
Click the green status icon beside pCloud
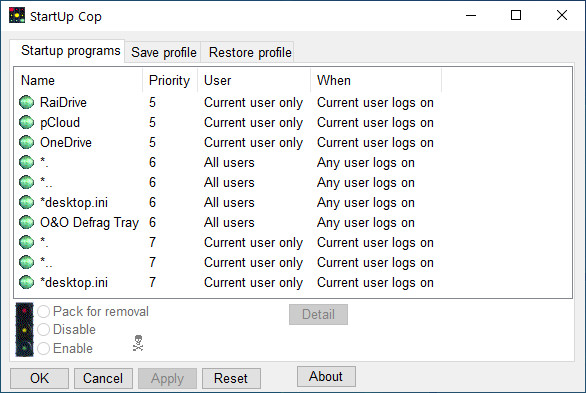(27, 122)
